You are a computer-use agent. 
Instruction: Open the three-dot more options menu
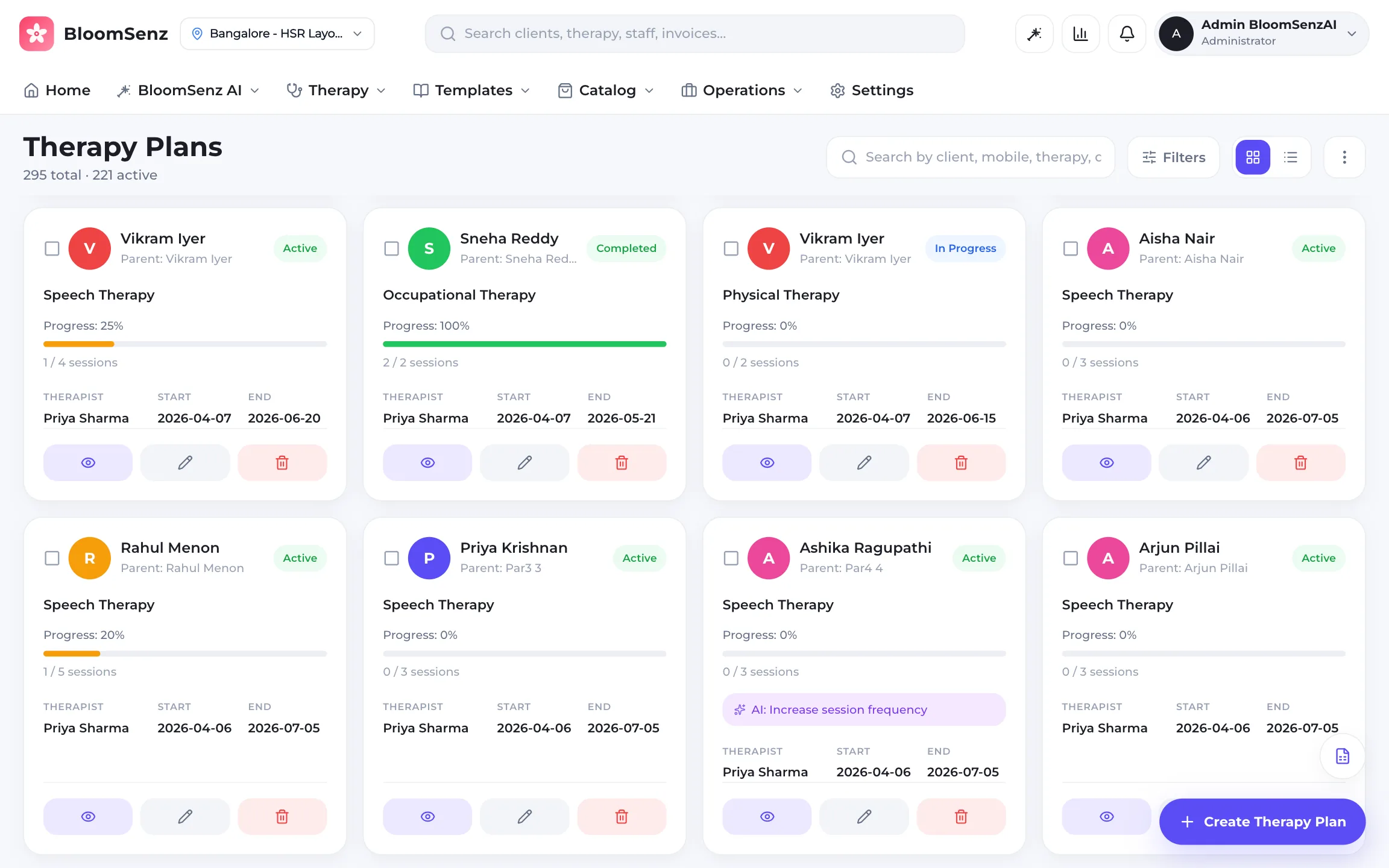[1344, 157]
